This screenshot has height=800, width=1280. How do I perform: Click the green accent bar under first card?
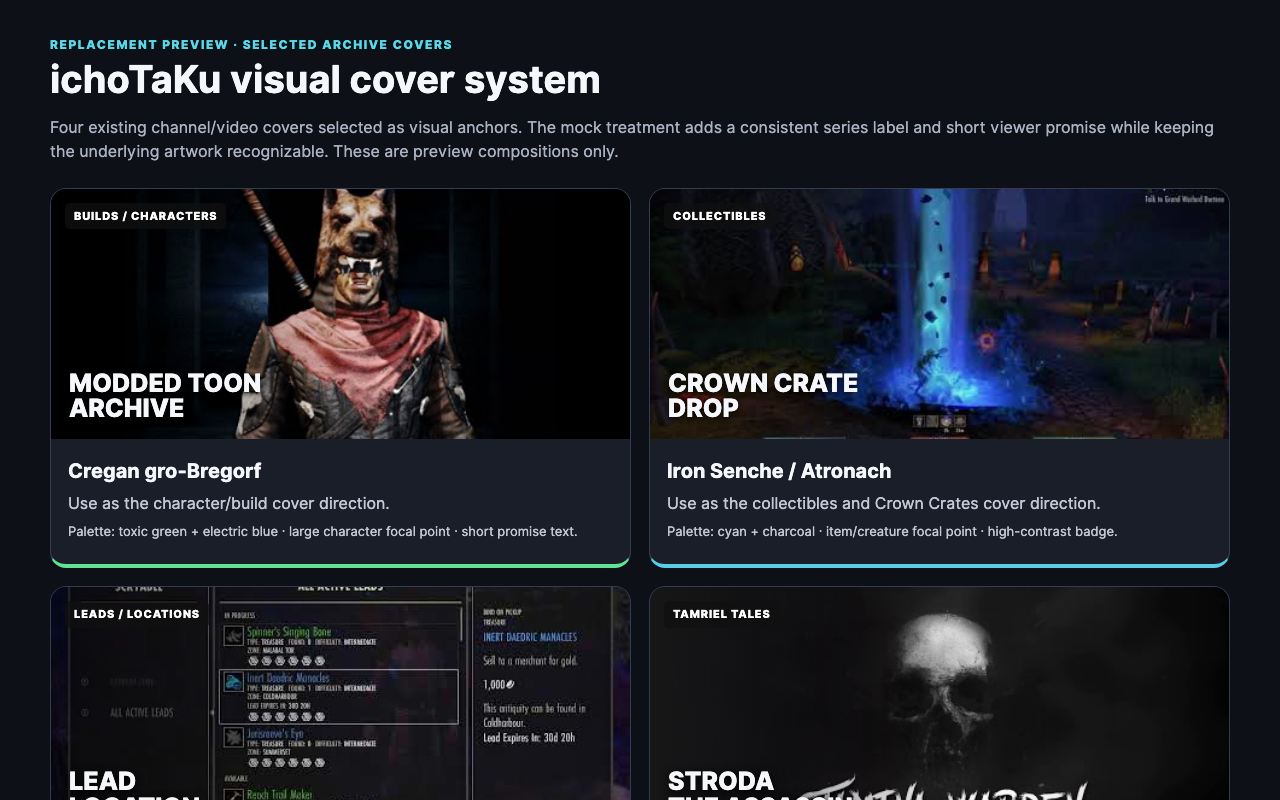[x=340, y=565]
